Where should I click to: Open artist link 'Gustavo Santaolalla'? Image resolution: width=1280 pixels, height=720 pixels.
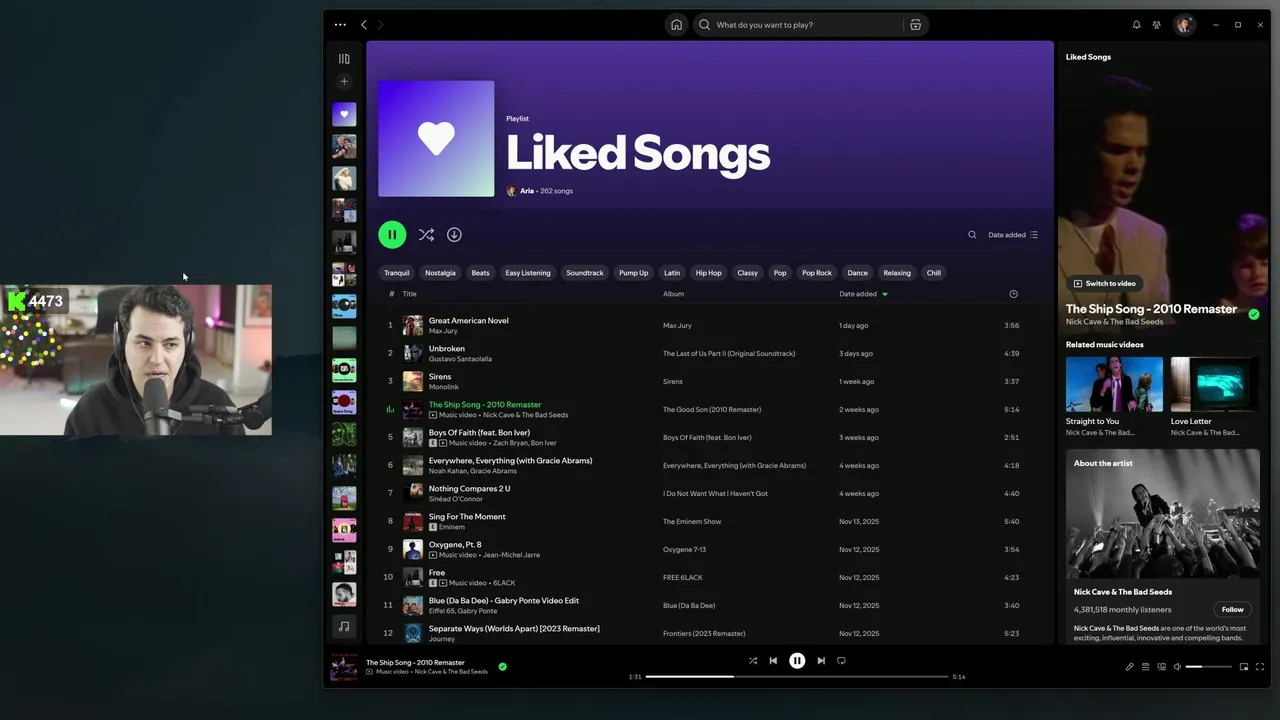(460, 359)
